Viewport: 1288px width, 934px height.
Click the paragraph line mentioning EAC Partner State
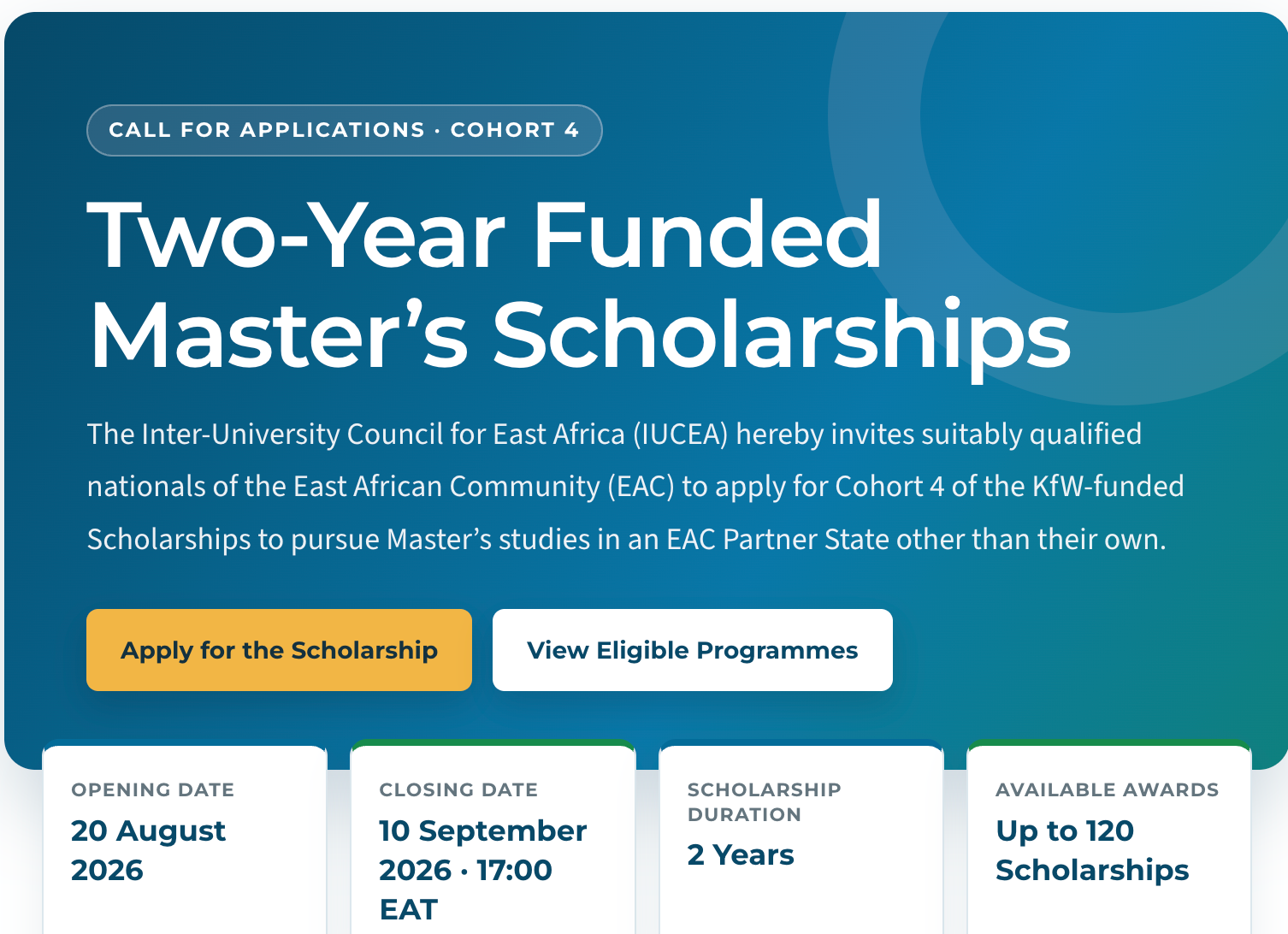(626, 539)
